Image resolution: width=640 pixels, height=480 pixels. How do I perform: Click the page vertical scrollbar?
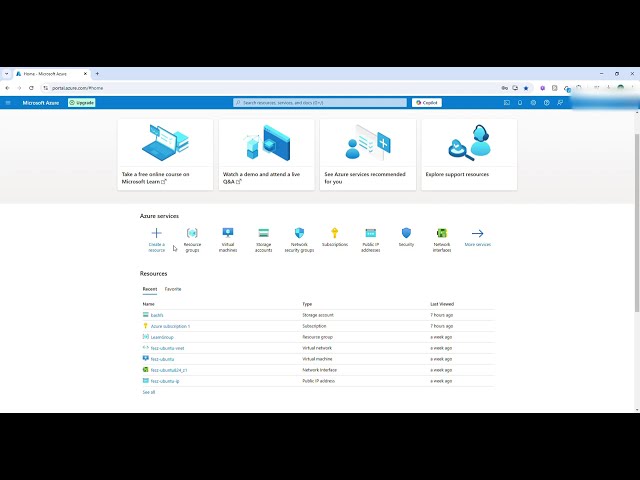coord(637,222)
